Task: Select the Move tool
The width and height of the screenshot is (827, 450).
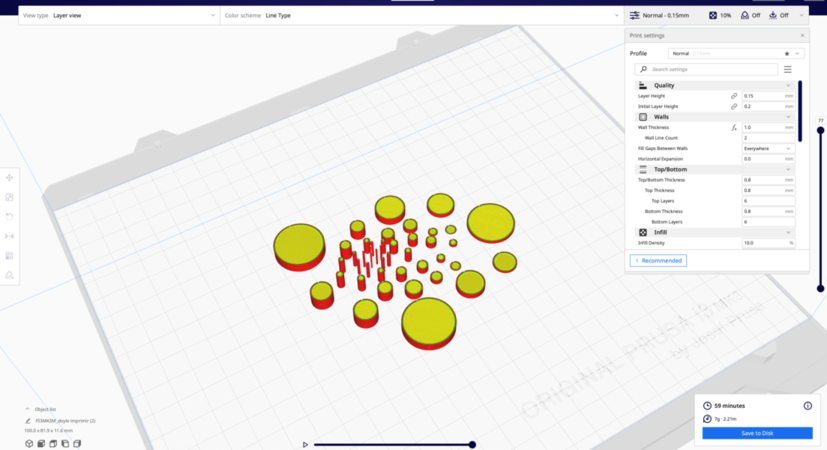Action: click(9, 178)
